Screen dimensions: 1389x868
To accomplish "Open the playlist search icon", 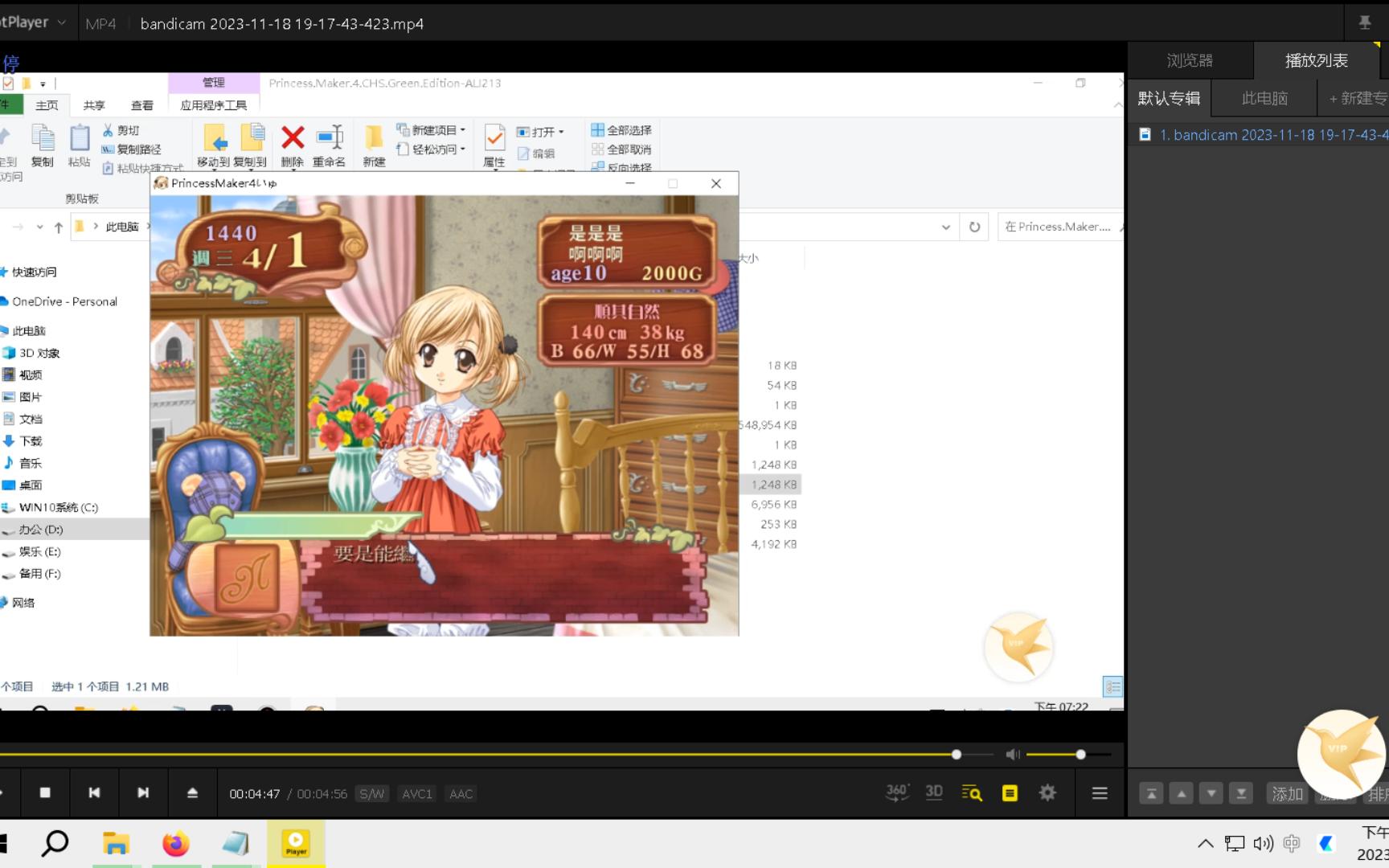I will [x=972, y=793].
